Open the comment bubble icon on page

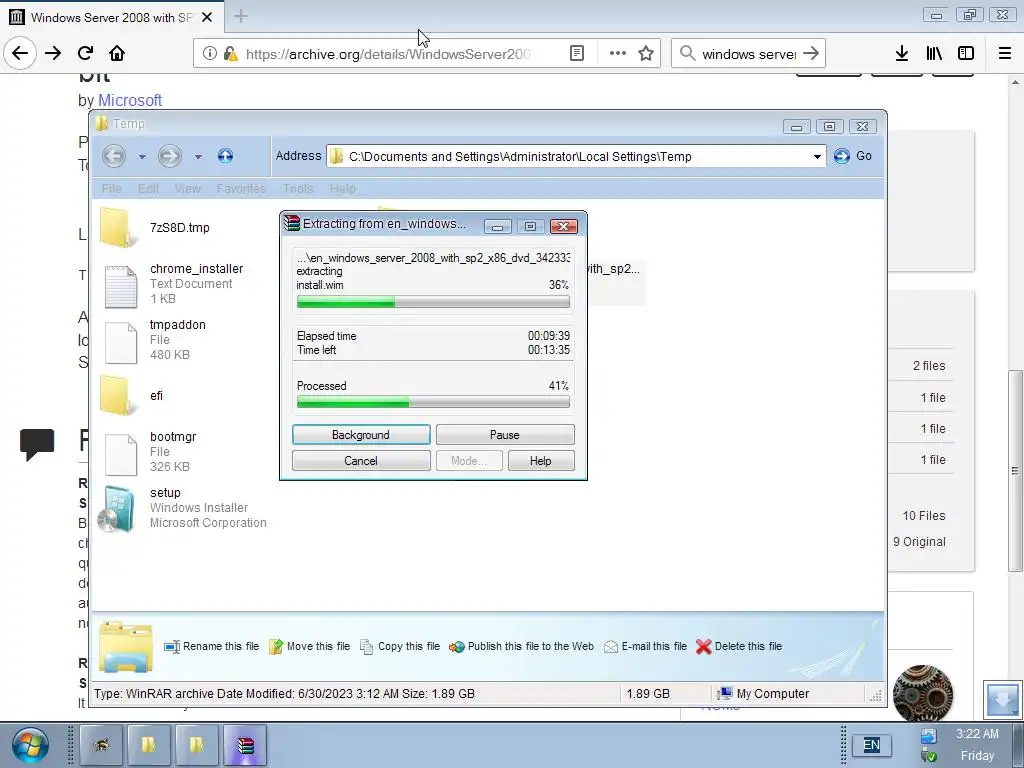[x=37, y=444]
